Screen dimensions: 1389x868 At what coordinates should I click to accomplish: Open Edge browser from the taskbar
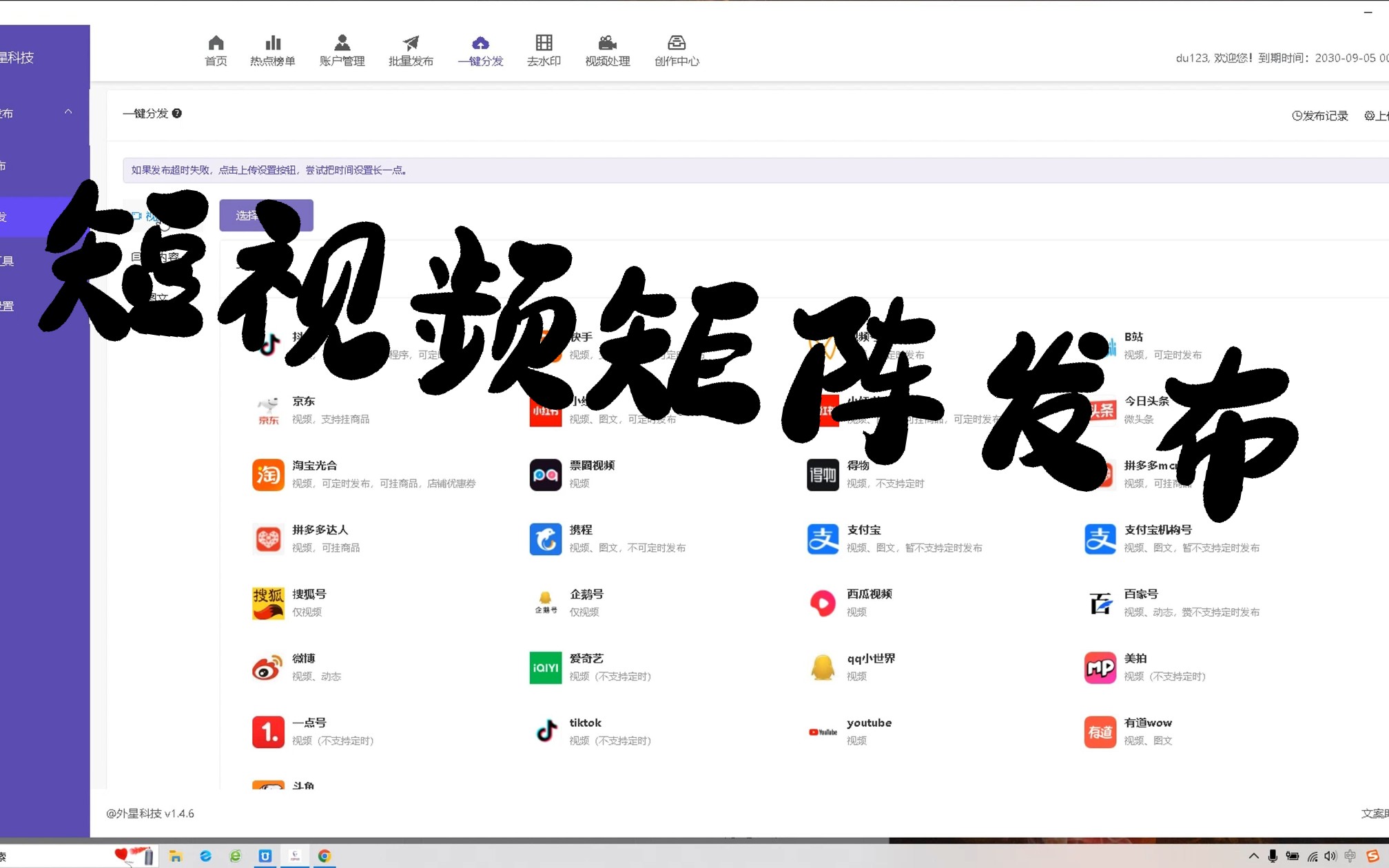coord(205,856)
